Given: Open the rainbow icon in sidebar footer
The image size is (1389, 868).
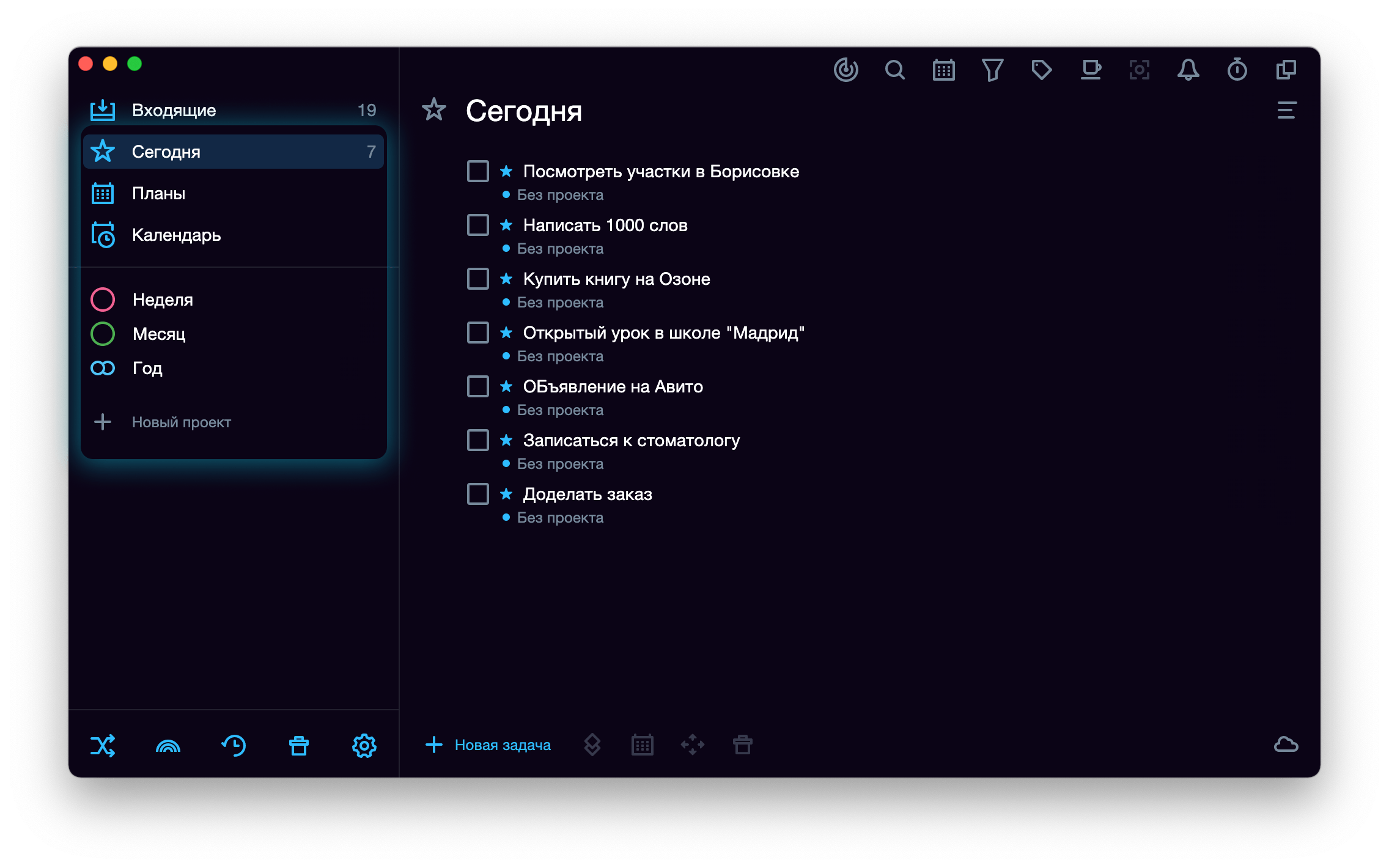Looking at the screenshot, I should pyautogui.click(x=168, y=746).
